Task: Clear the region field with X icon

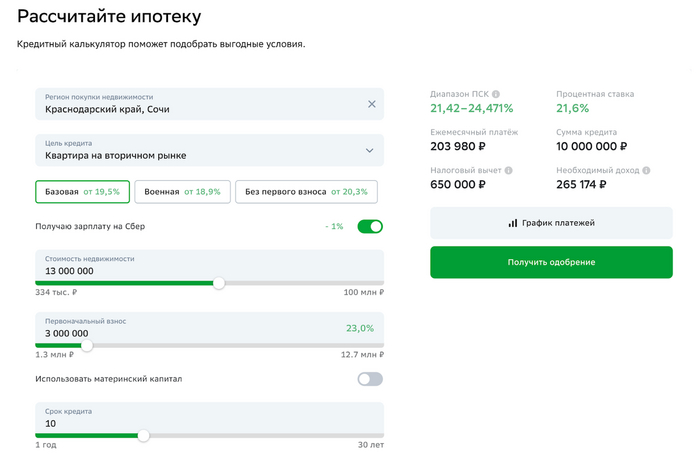Action: (372, 103)
